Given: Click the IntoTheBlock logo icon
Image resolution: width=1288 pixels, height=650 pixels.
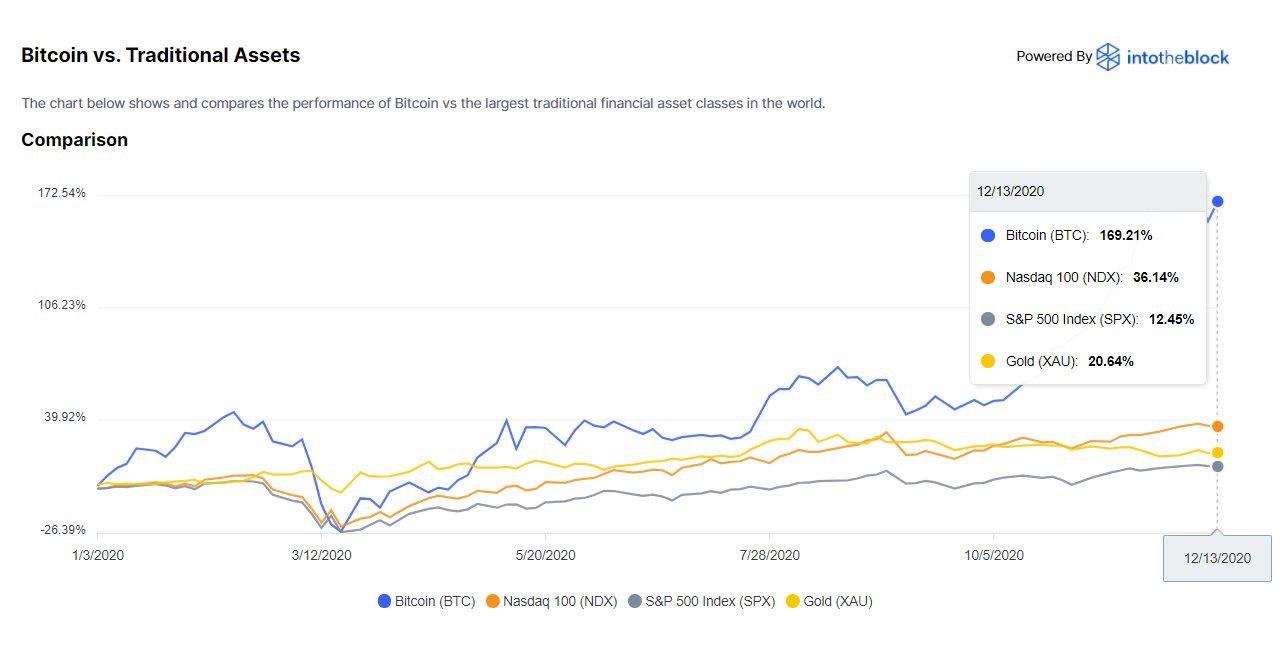Looking at the screenshot, I should pyautogui.click(x=1108, y=57).
